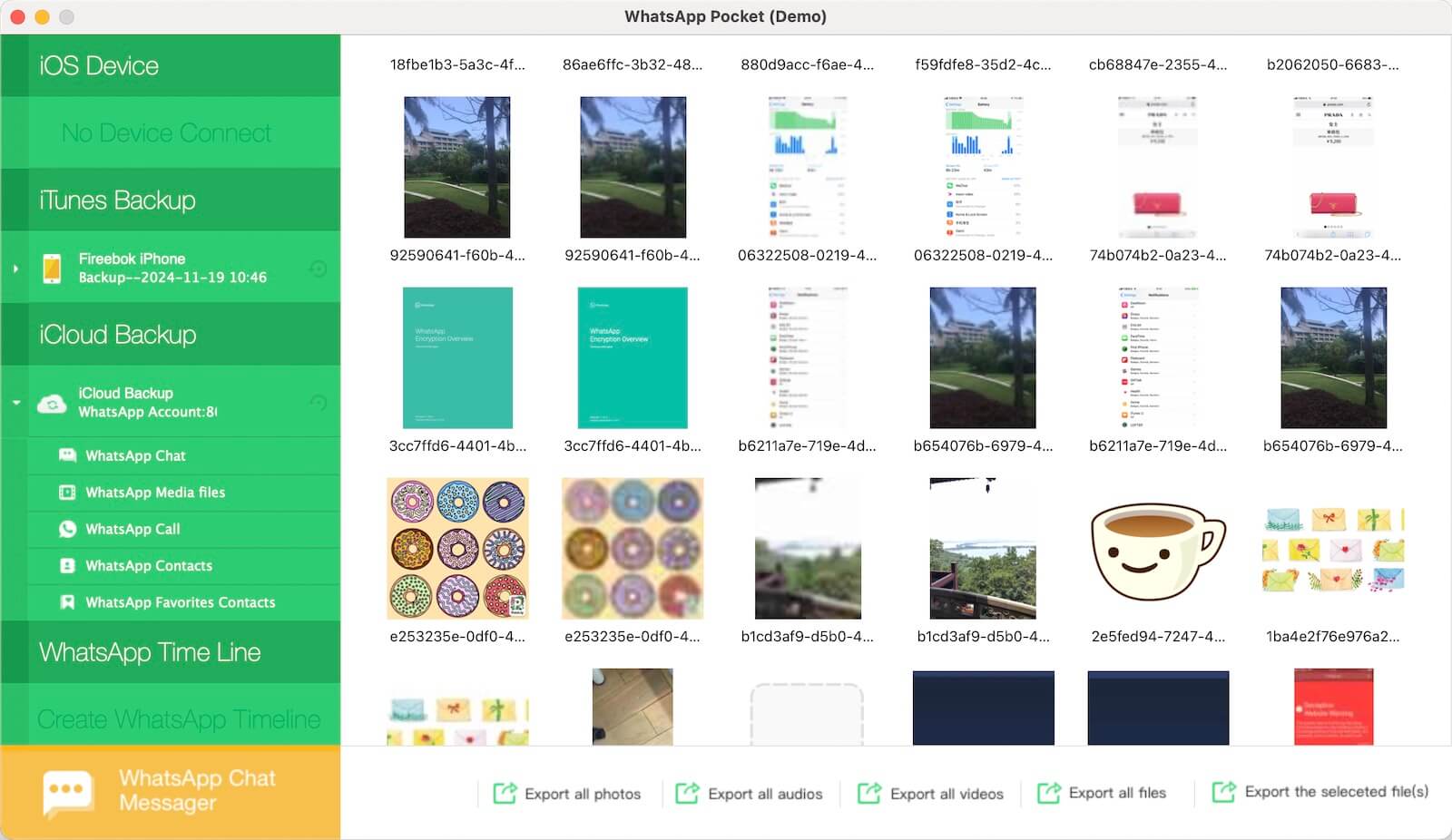1452x840 pixels.
Task: Select the sharp e253235e-0df0 donuts thumbnail
Action: (457, 548)
